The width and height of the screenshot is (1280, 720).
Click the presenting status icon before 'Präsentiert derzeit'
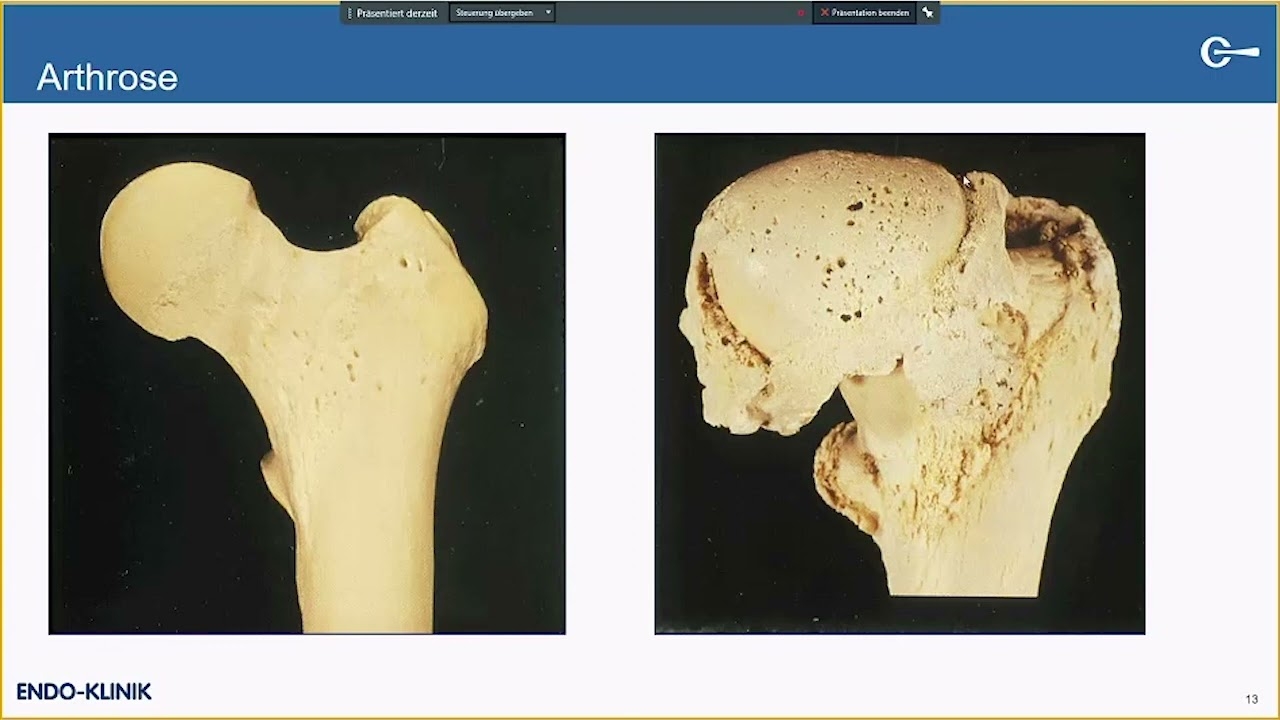[349, 12]
